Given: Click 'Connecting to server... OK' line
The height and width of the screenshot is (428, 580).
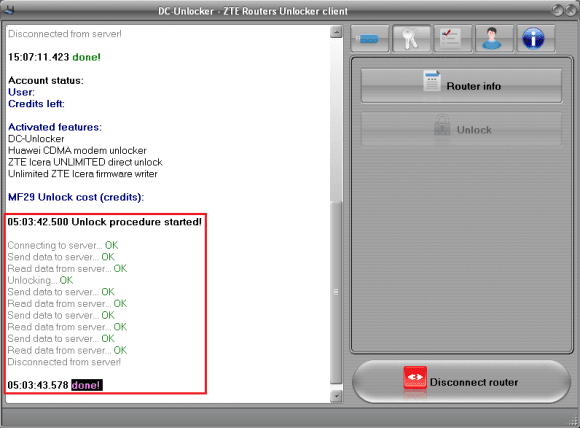Looking at the screenshot, I should click(x=63, y=245).
